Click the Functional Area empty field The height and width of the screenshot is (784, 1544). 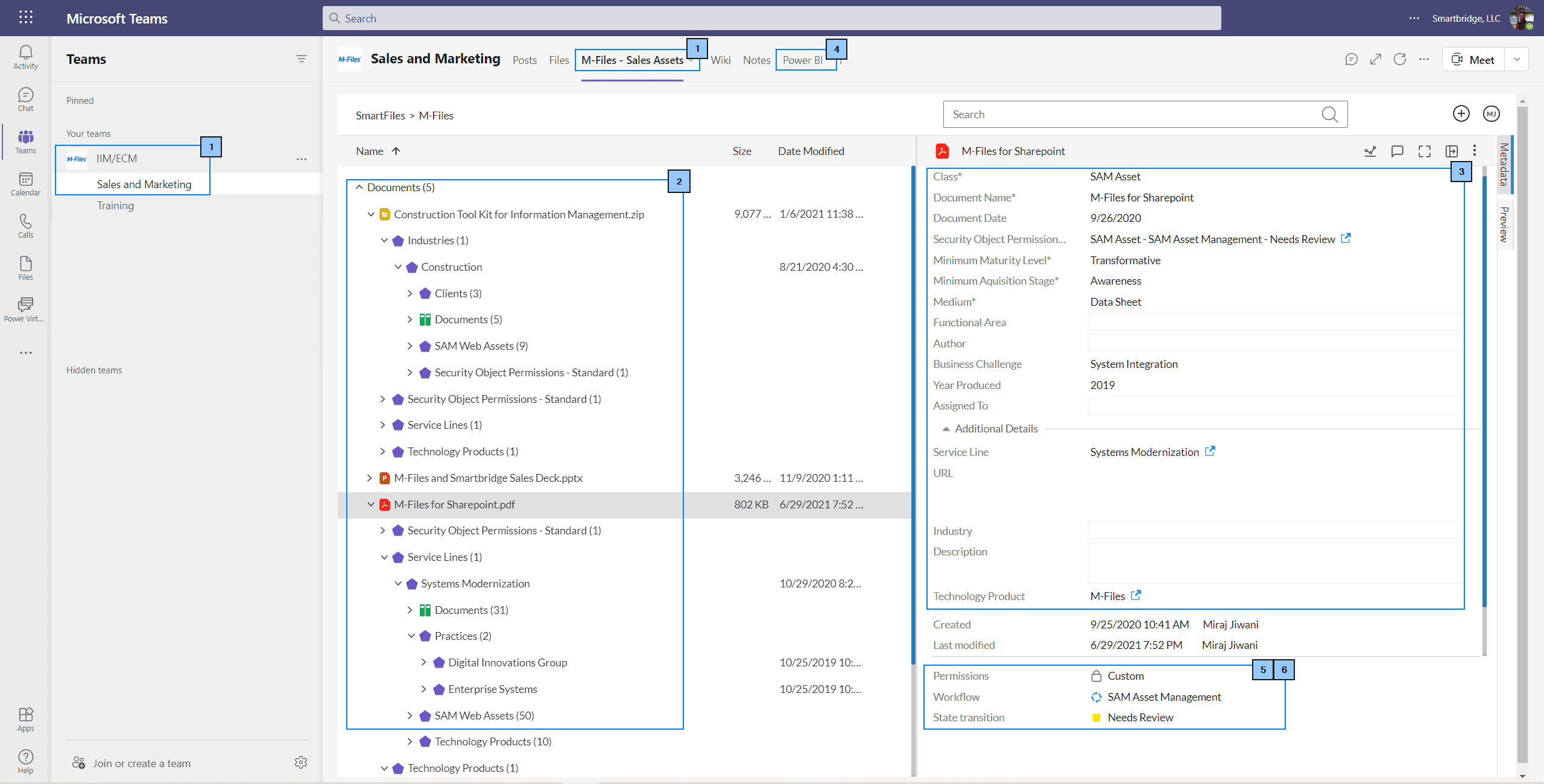[x=1276, y=323]
